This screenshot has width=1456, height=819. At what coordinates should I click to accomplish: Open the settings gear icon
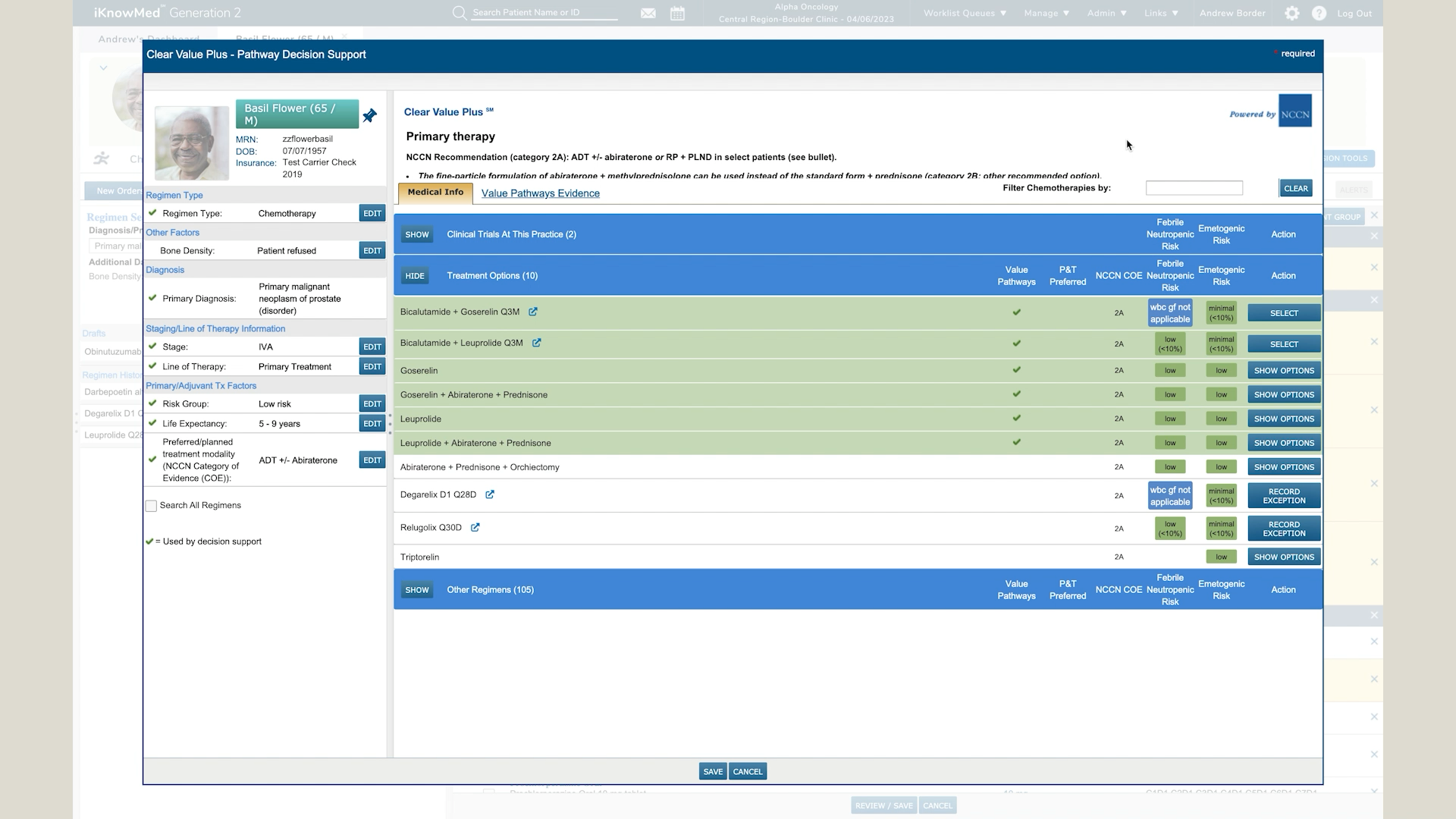tap(1292, 13)
